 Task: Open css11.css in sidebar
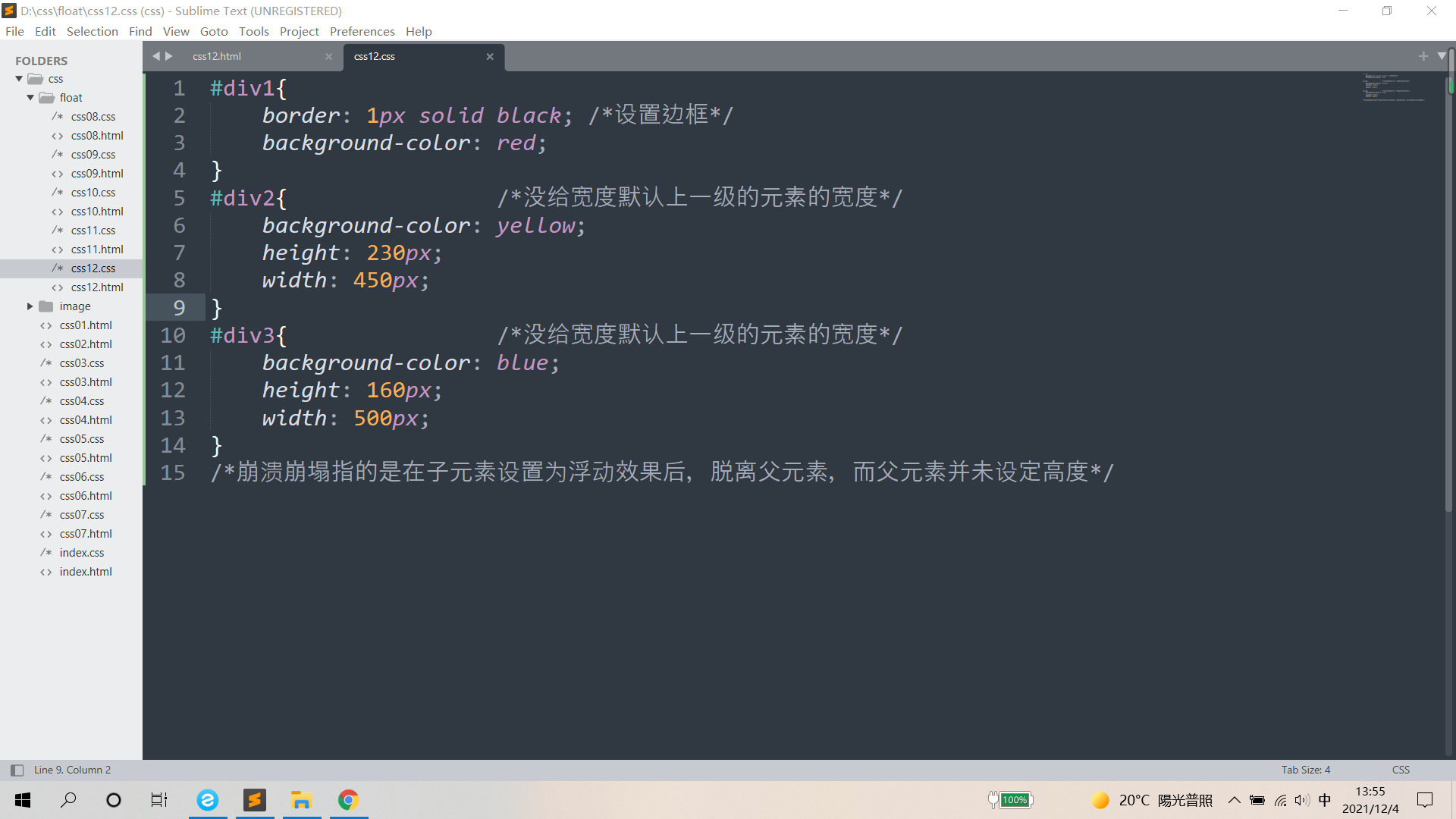click(x=93, y=231)
